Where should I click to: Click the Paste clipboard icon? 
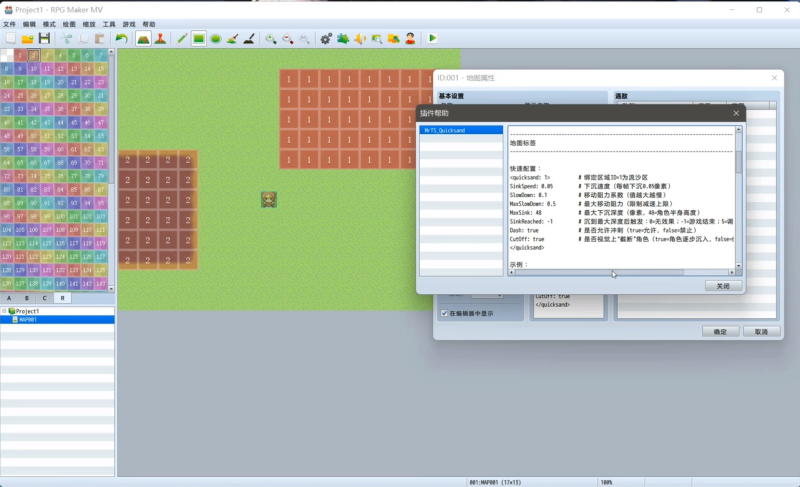click(x=100, y=38)
